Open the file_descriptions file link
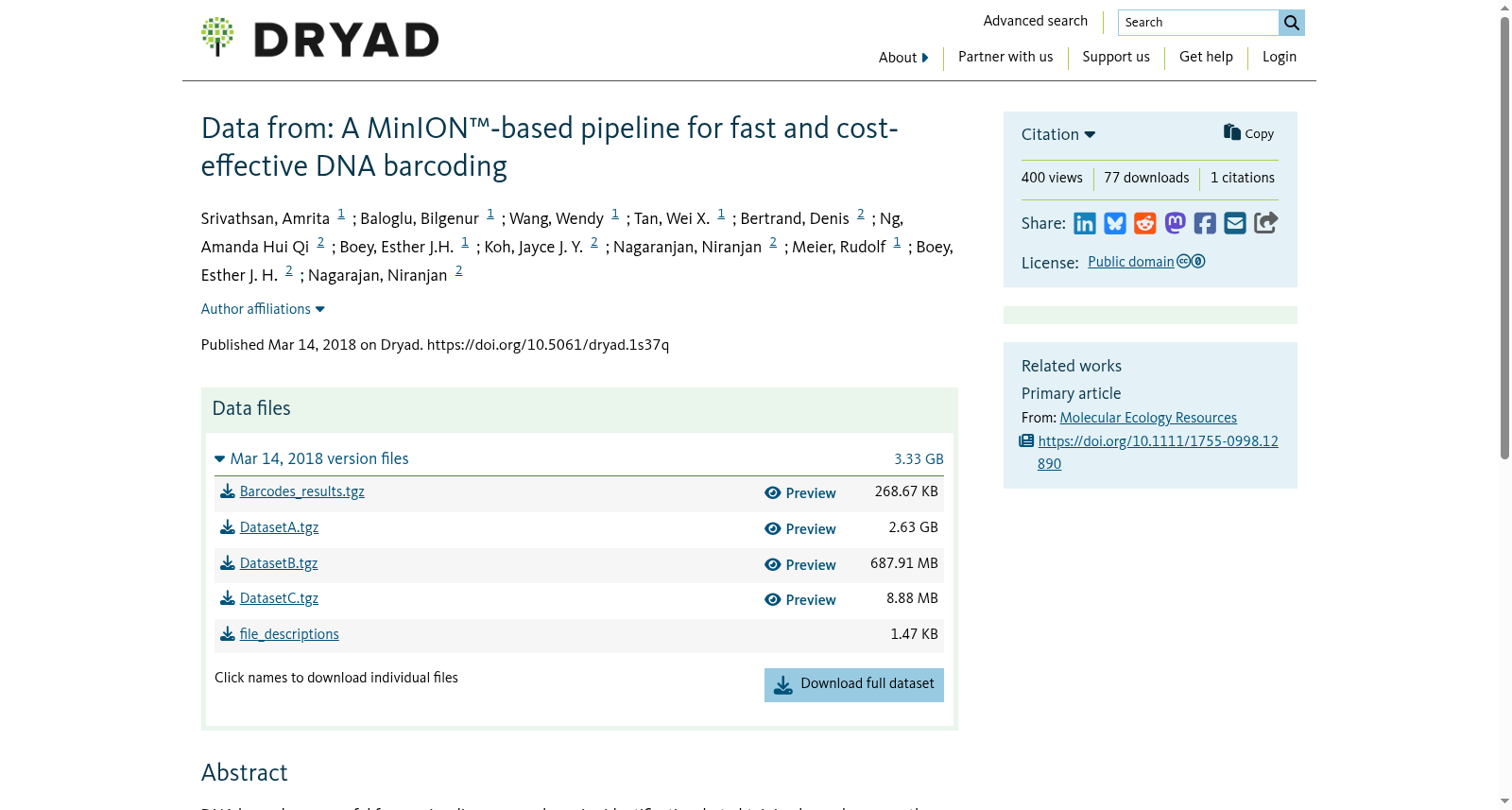The height and width of the screenshot is (810, 1512). click(289, 634)
